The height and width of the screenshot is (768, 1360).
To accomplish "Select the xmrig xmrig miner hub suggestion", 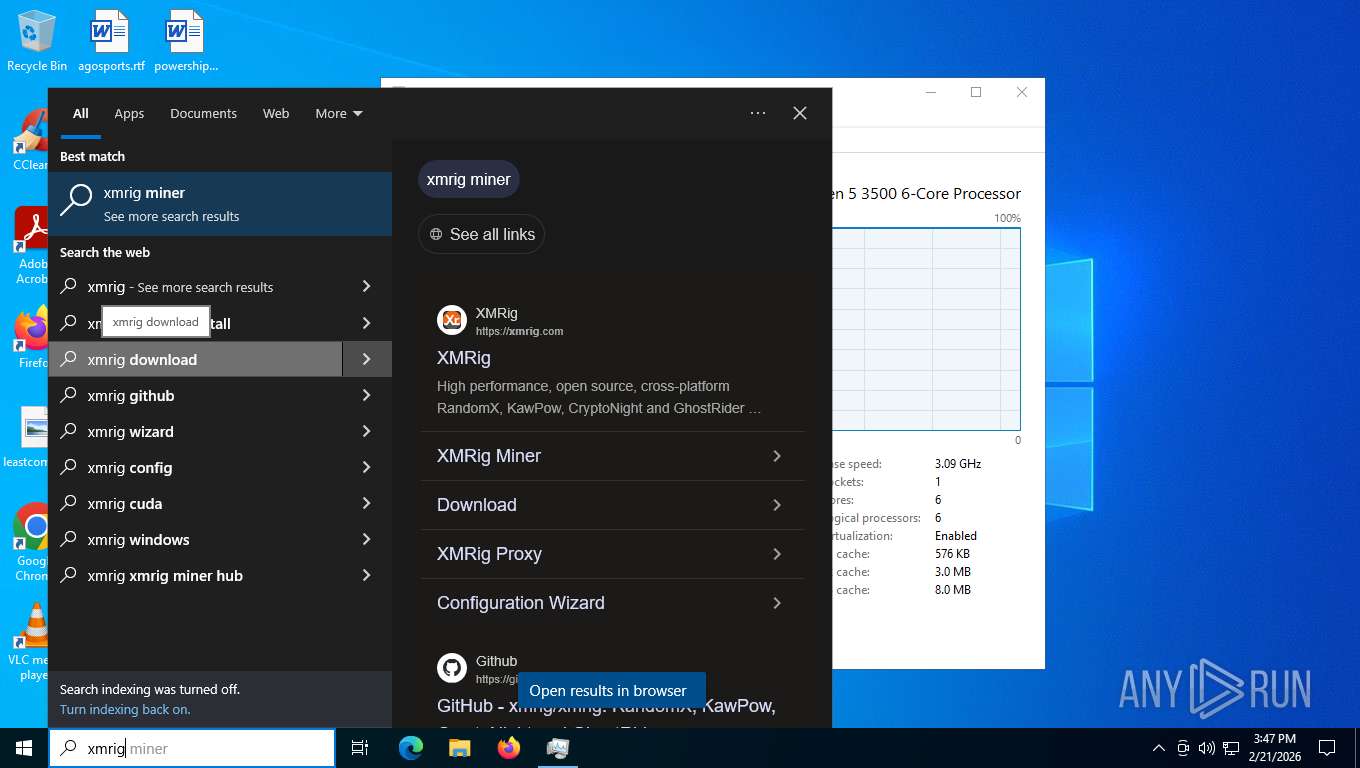I will (x=196, y=575).
